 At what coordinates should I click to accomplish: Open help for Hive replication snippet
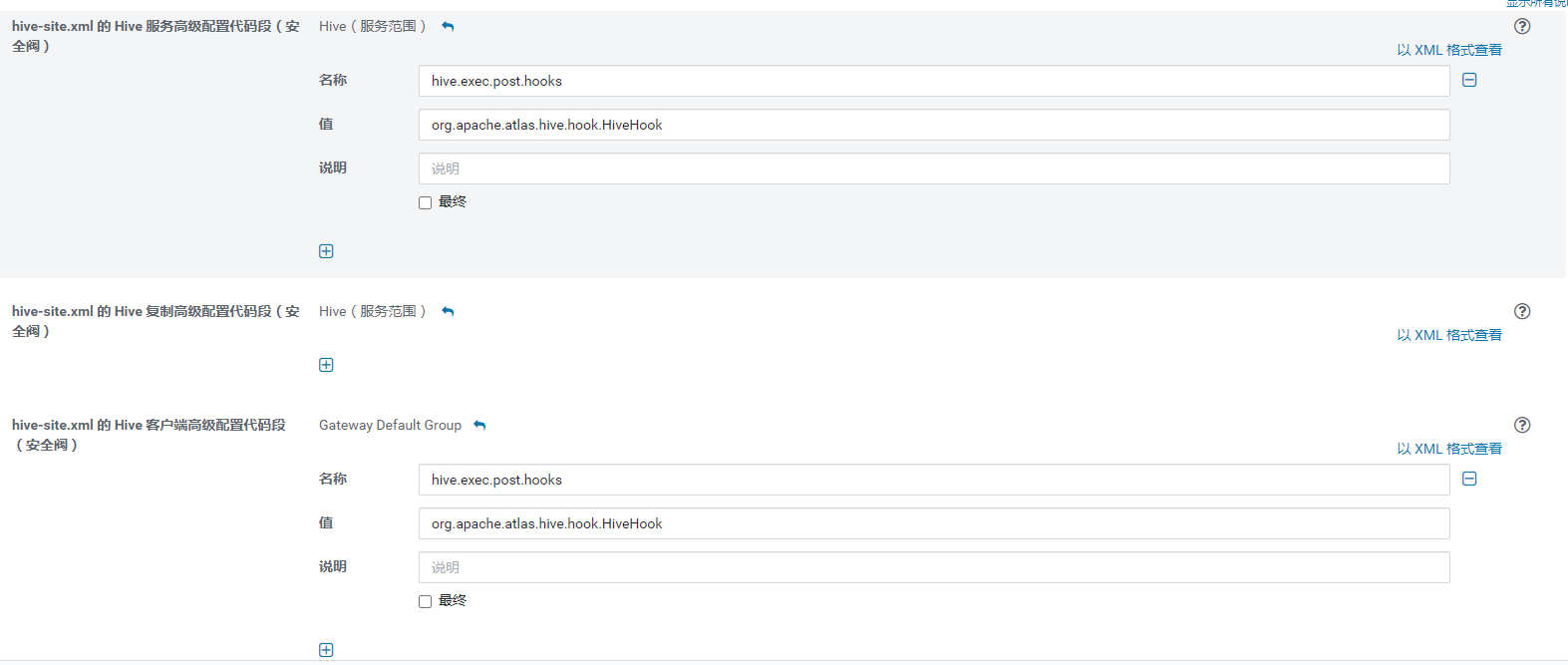tap(1522, 311)
